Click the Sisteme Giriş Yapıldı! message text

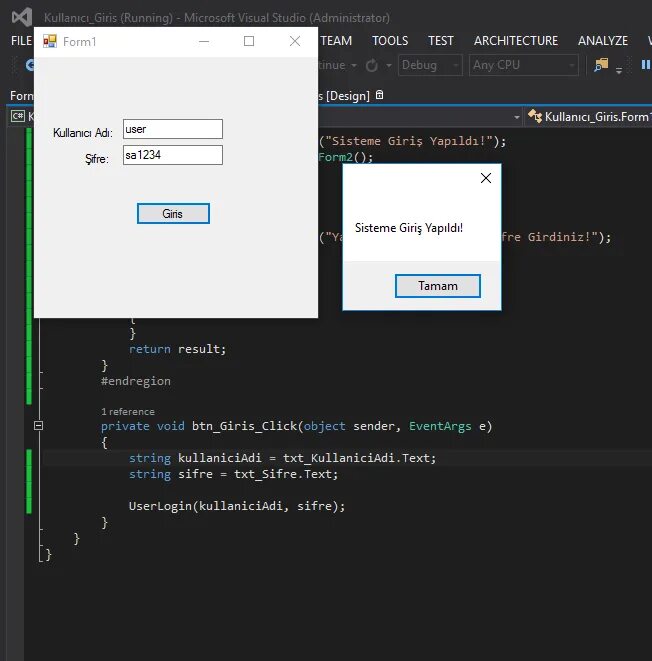click(x=409, y=228)
